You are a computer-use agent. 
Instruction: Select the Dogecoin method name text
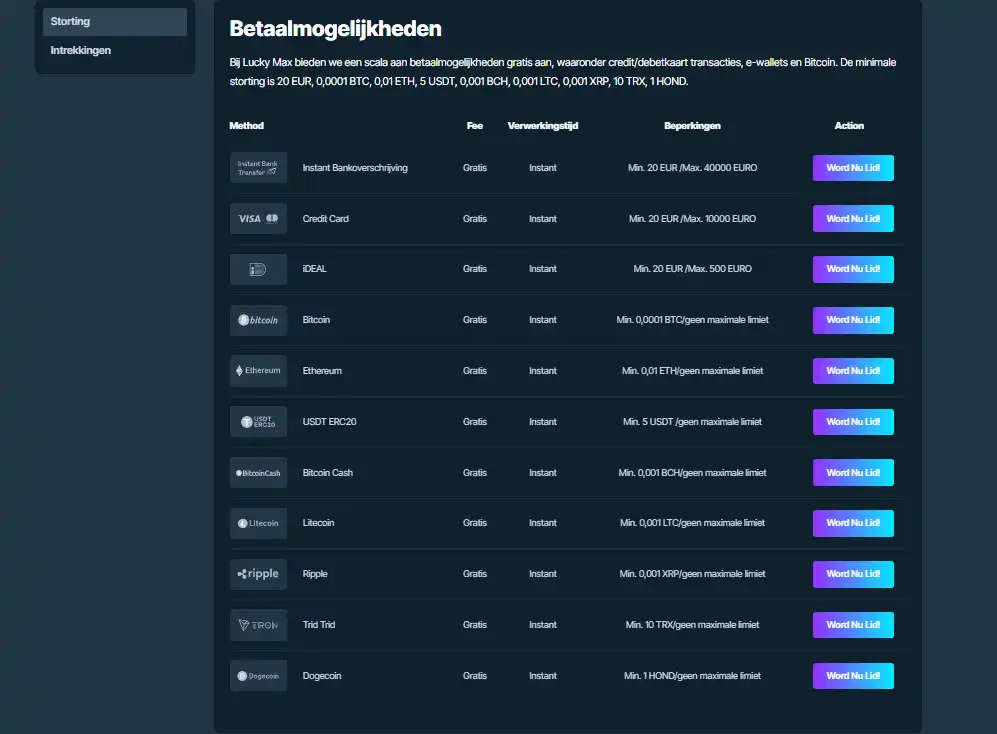pos(322,675)
